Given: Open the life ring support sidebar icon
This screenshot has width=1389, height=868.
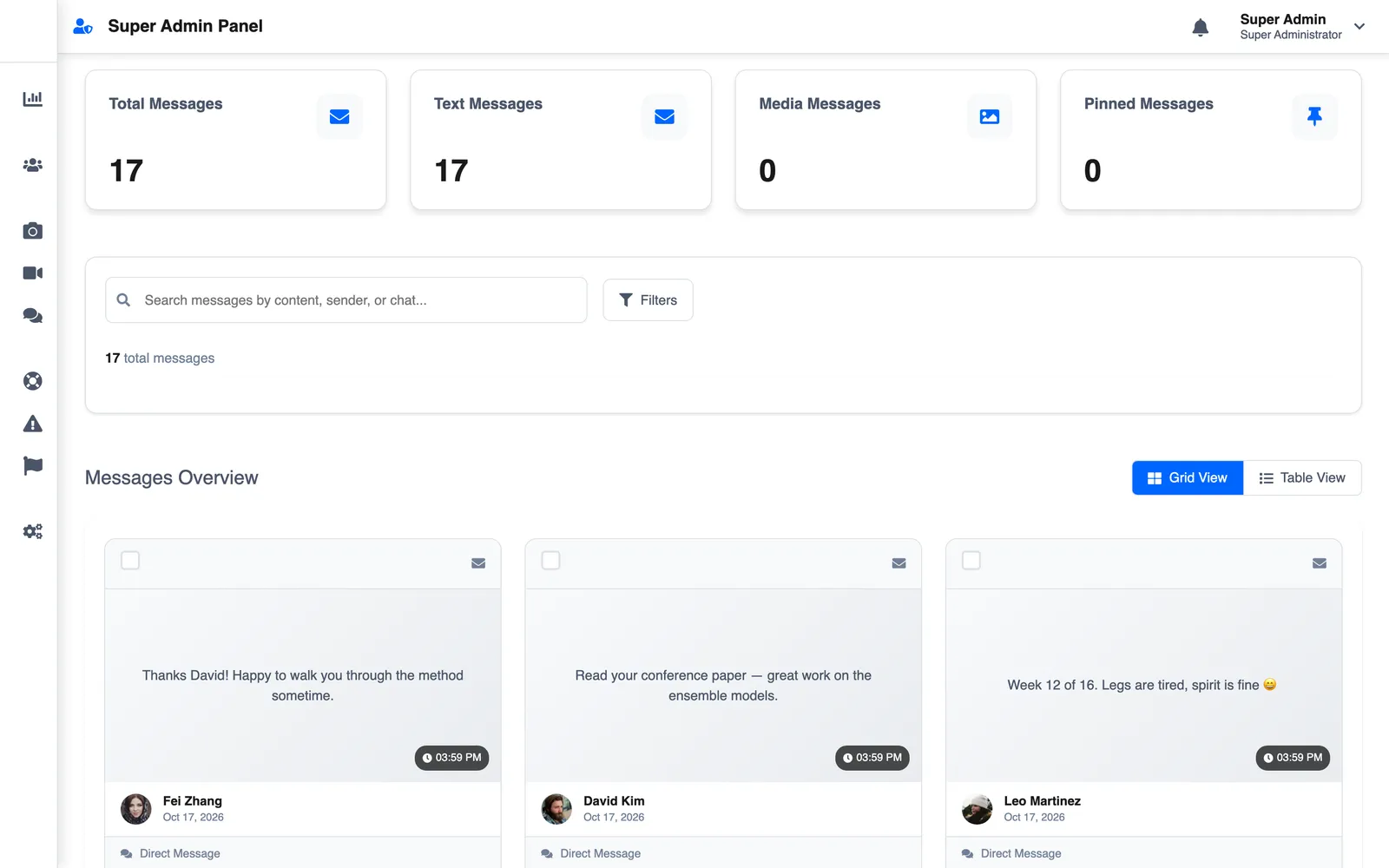Looking at the screenshot, I should coord(32,381).
